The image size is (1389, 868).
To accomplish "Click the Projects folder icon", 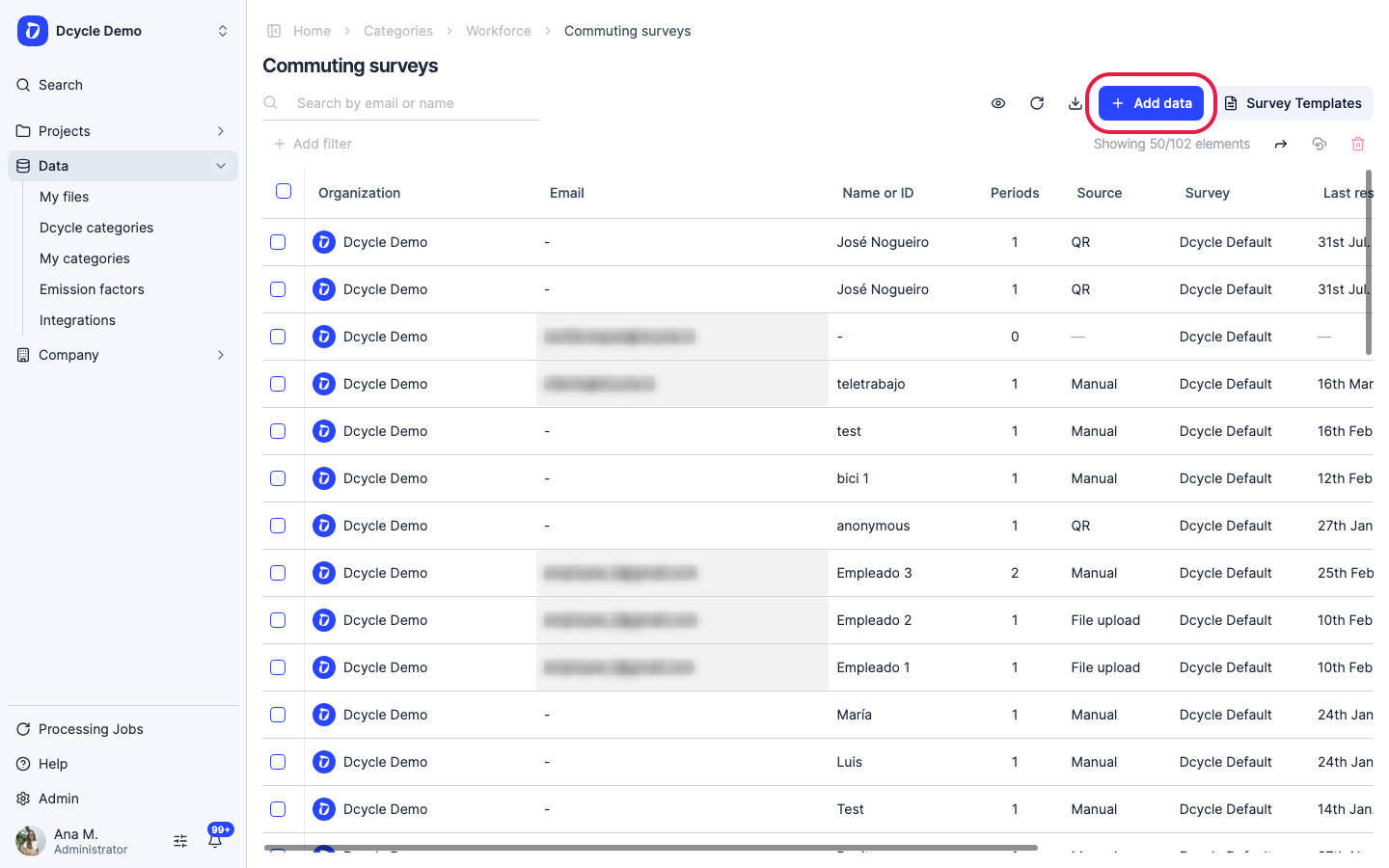I will click(x=23, y=131).
